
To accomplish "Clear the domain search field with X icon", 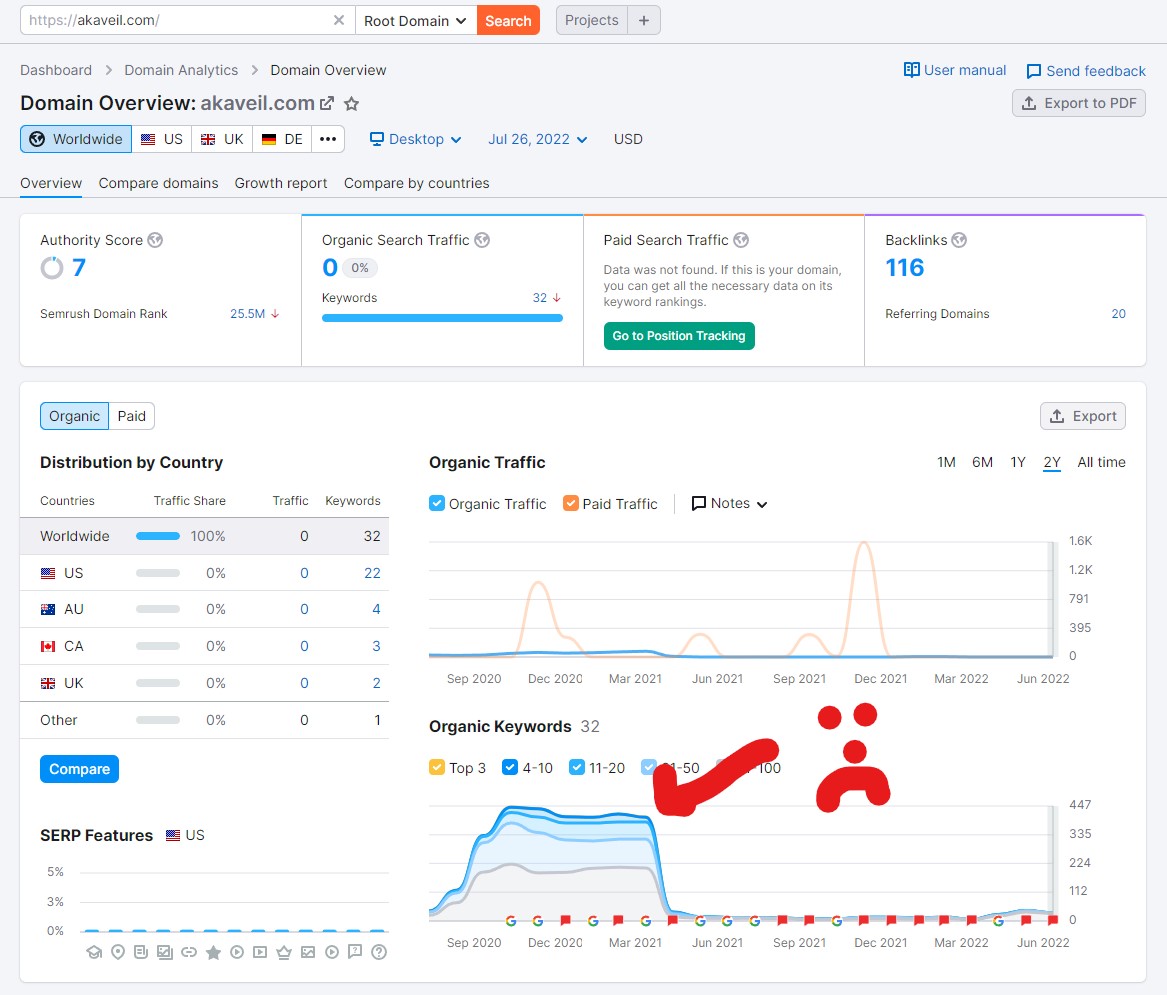I will coord(339,20).
